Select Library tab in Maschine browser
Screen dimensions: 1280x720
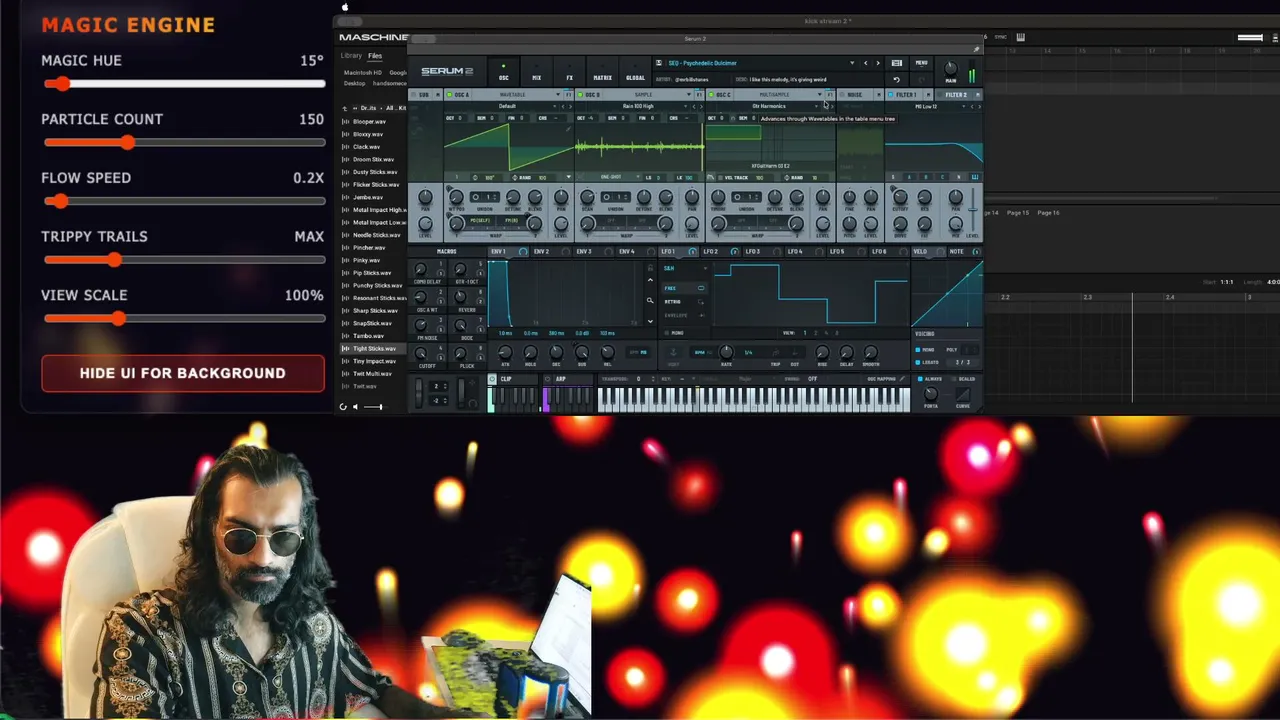click(x=351, y=56)
